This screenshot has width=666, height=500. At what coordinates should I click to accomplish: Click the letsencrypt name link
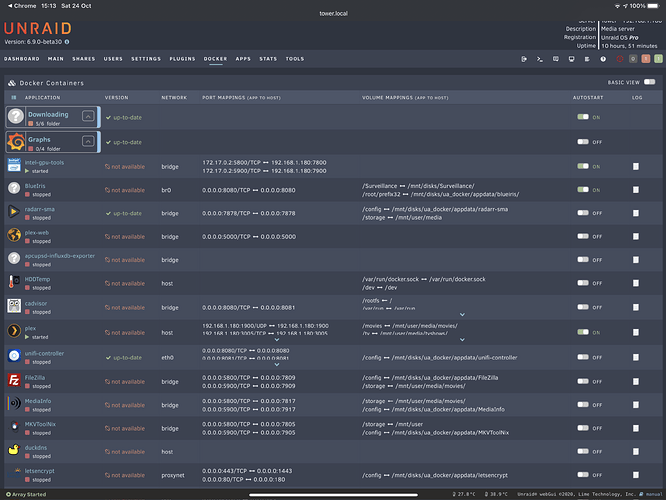[40, 471]
